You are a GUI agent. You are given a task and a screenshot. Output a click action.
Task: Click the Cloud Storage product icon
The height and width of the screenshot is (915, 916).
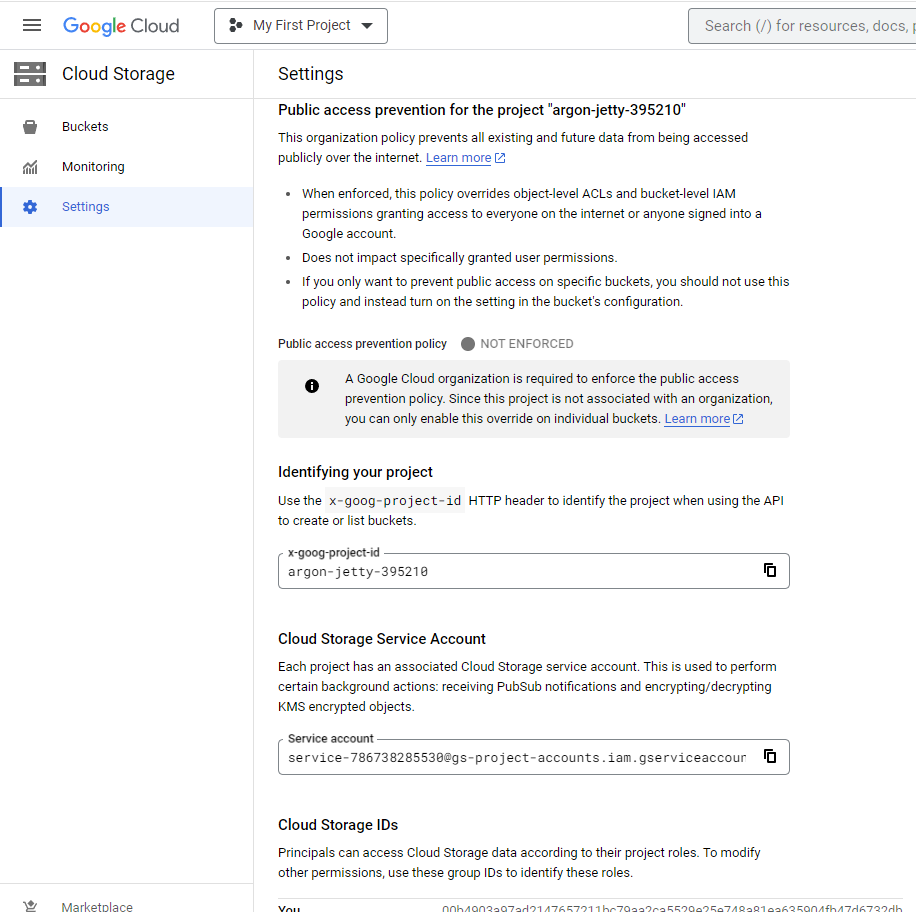[30, 74]
